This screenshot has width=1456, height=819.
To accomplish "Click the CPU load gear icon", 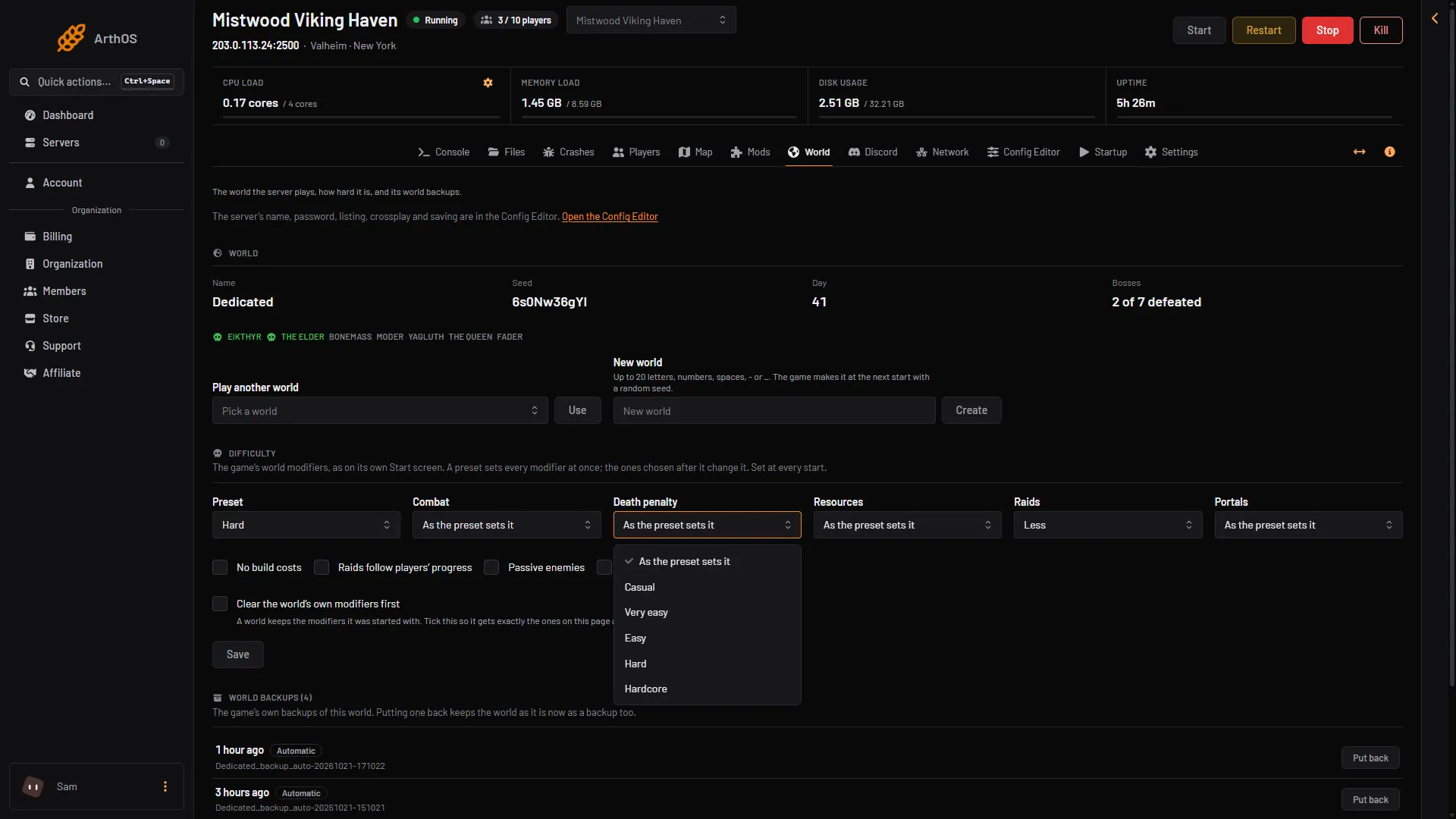I will click(x=488, y=83).
